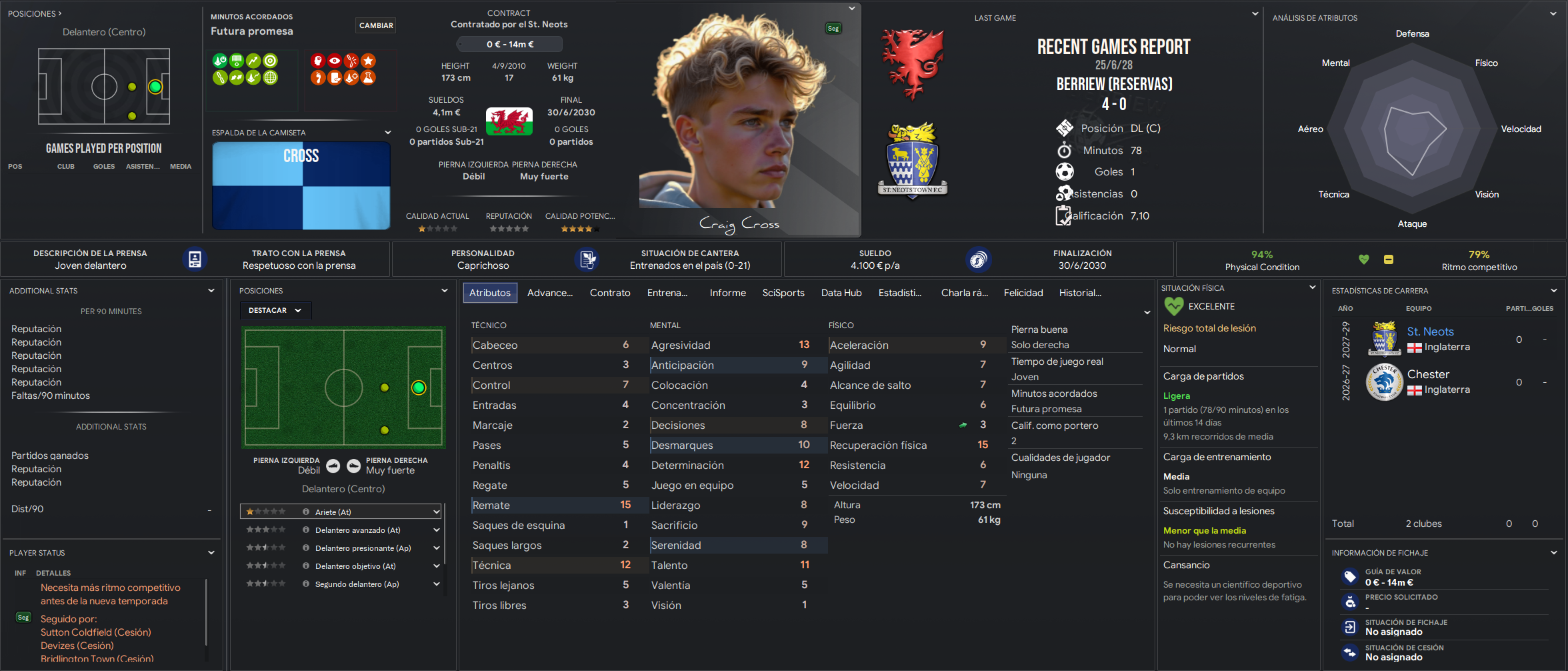Open the DESTACAR dropdown
1568x671 pixels.
[275, 310]
